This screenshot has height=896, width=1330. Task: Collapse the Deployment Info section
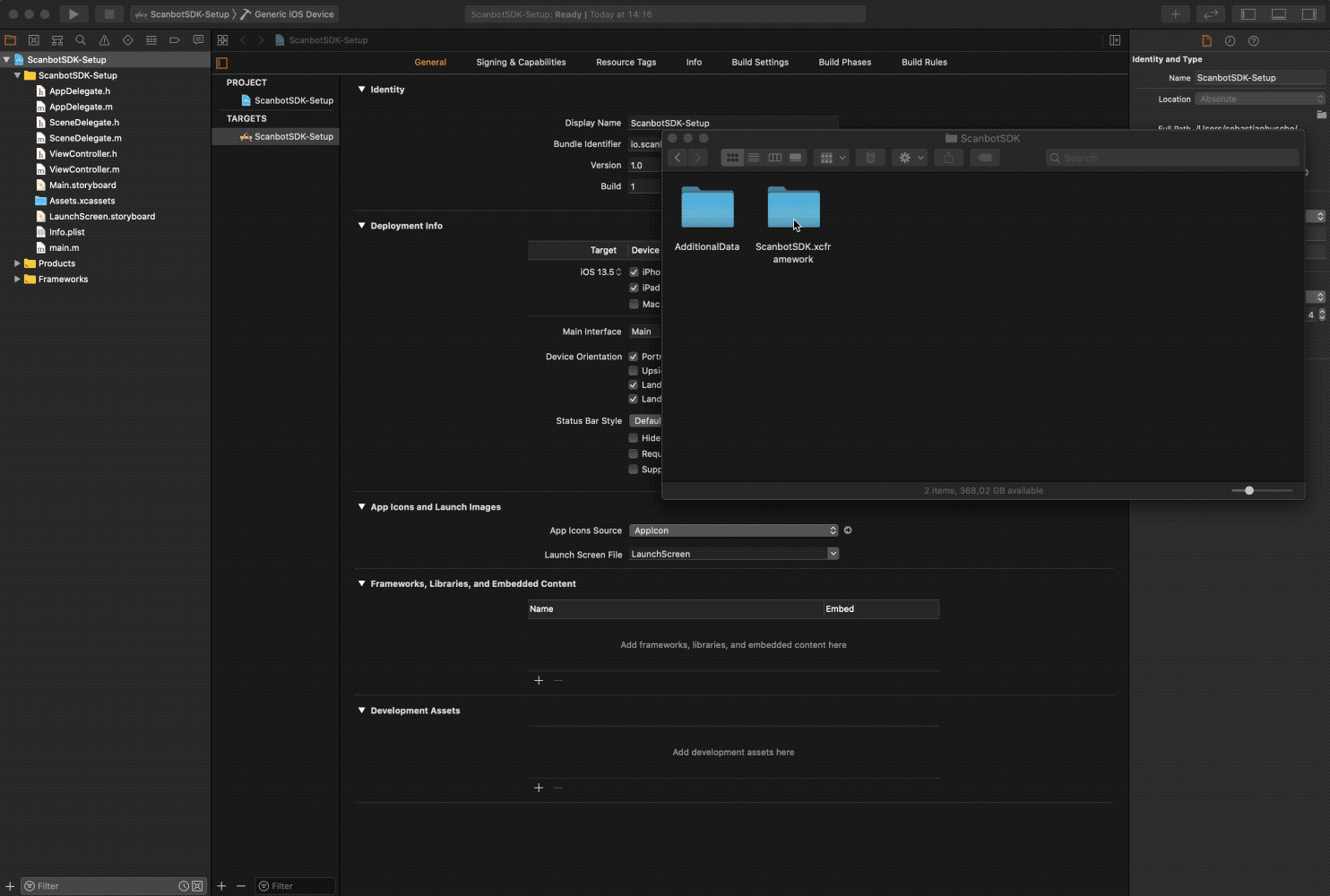(x=359, y=225)
